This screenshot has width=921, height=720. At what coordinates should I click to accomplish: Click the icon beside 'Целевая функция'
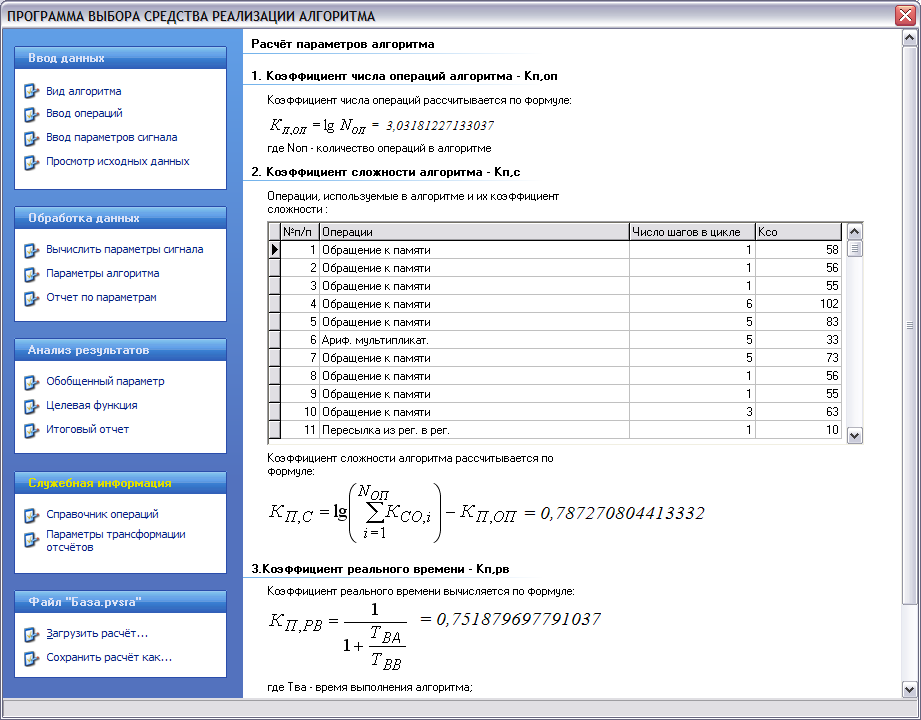[31, 406]
